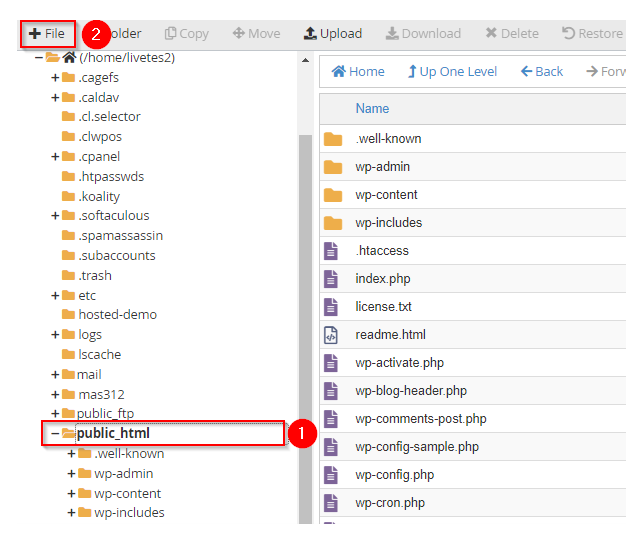644x544 pixels.
Task: Select .htpasswds folder in tree
Action: [x=103, y=177]
